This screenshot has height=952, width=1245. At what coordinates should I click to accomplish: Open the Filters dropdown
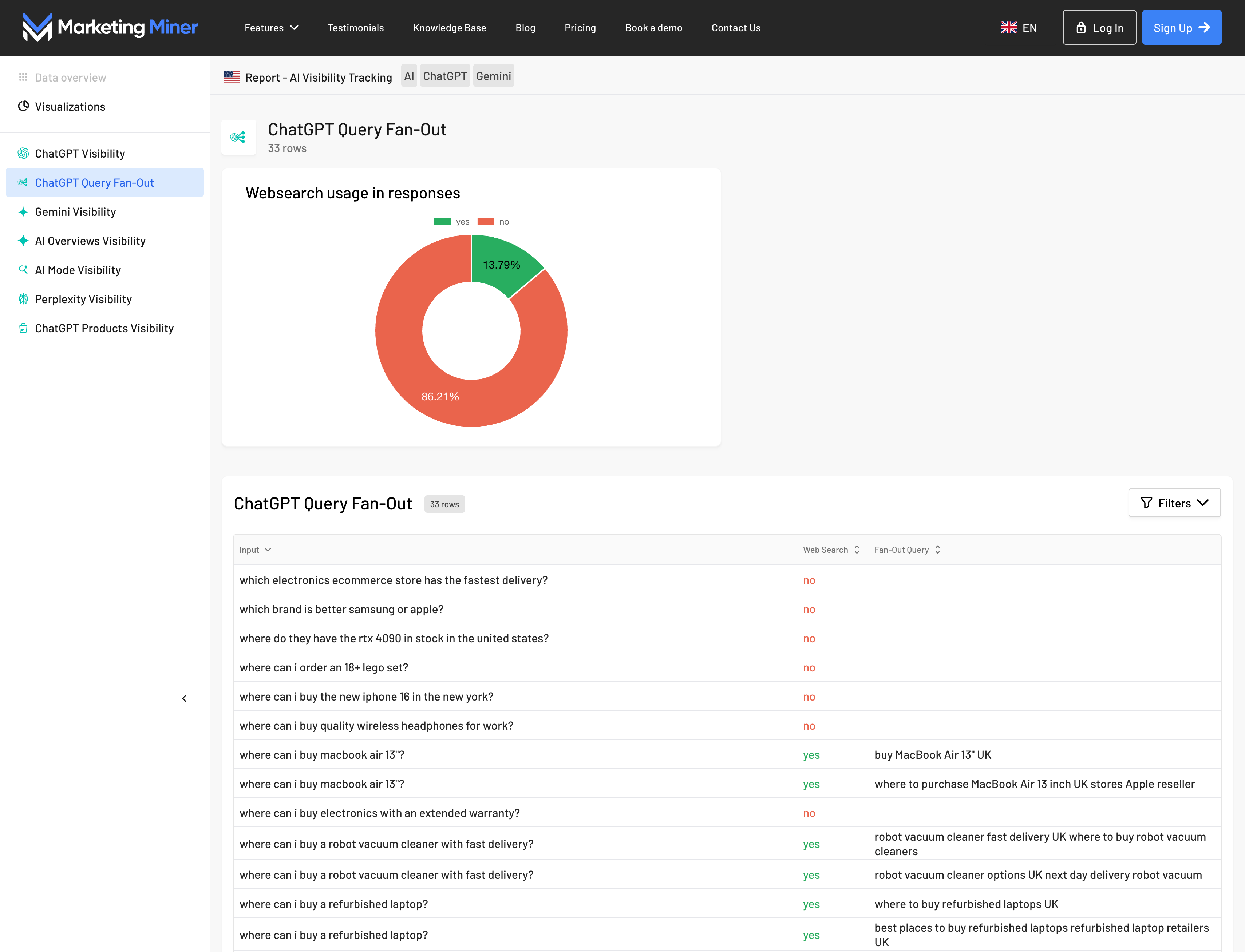[x=1174, y=503]
